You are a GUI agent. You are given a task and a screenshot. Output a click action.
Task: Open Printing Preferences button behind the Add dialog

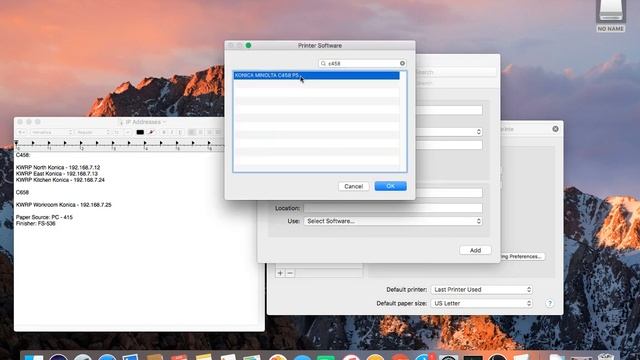[522, 256]
